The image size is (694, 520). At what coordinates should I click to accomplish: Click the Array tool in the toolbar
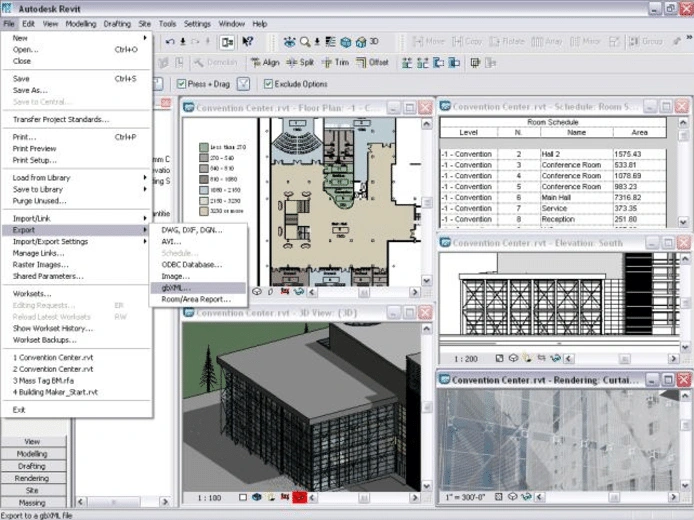[x=547, y=42]
